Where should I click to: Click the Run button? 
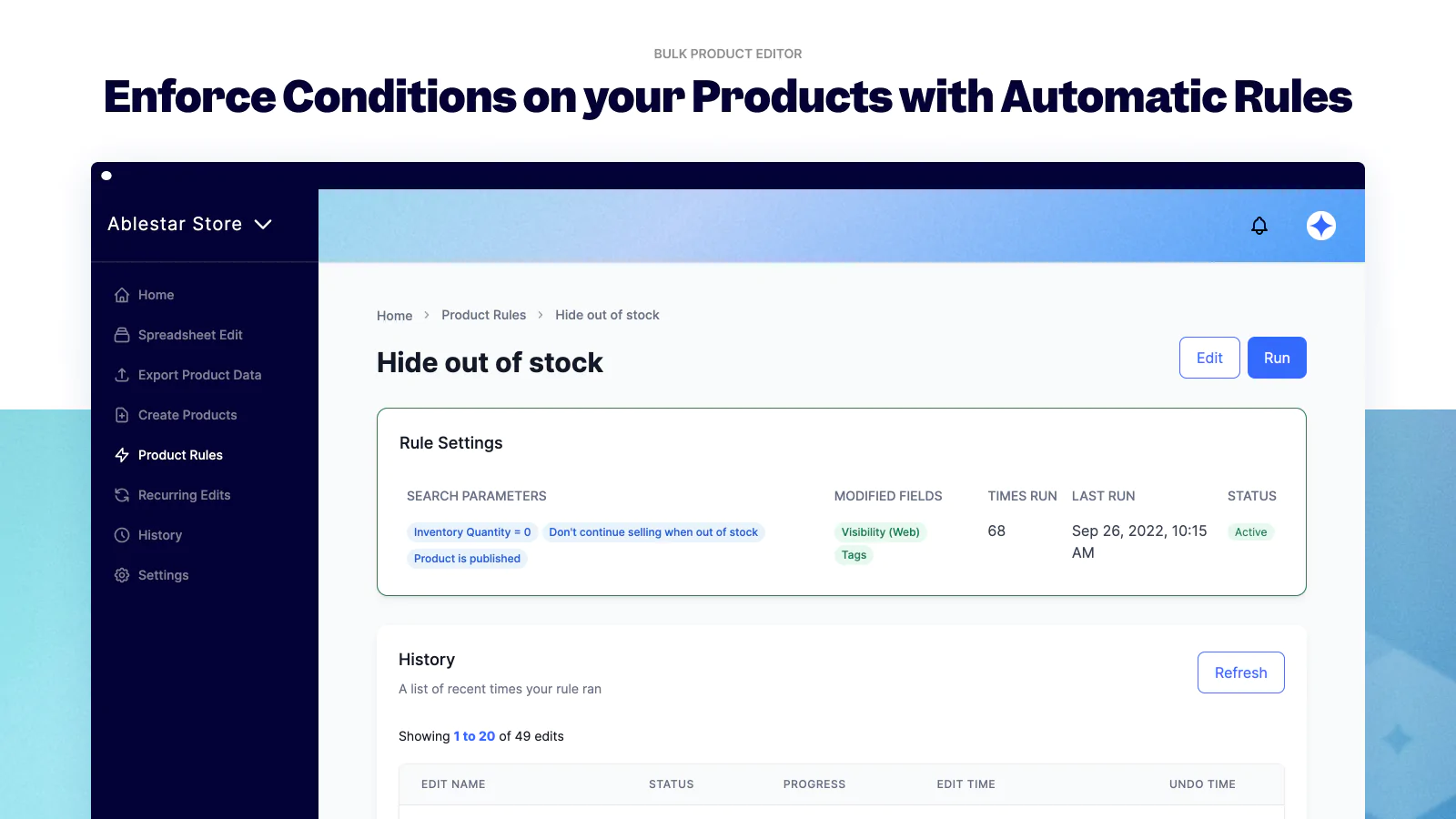[x=1277, y=358]
